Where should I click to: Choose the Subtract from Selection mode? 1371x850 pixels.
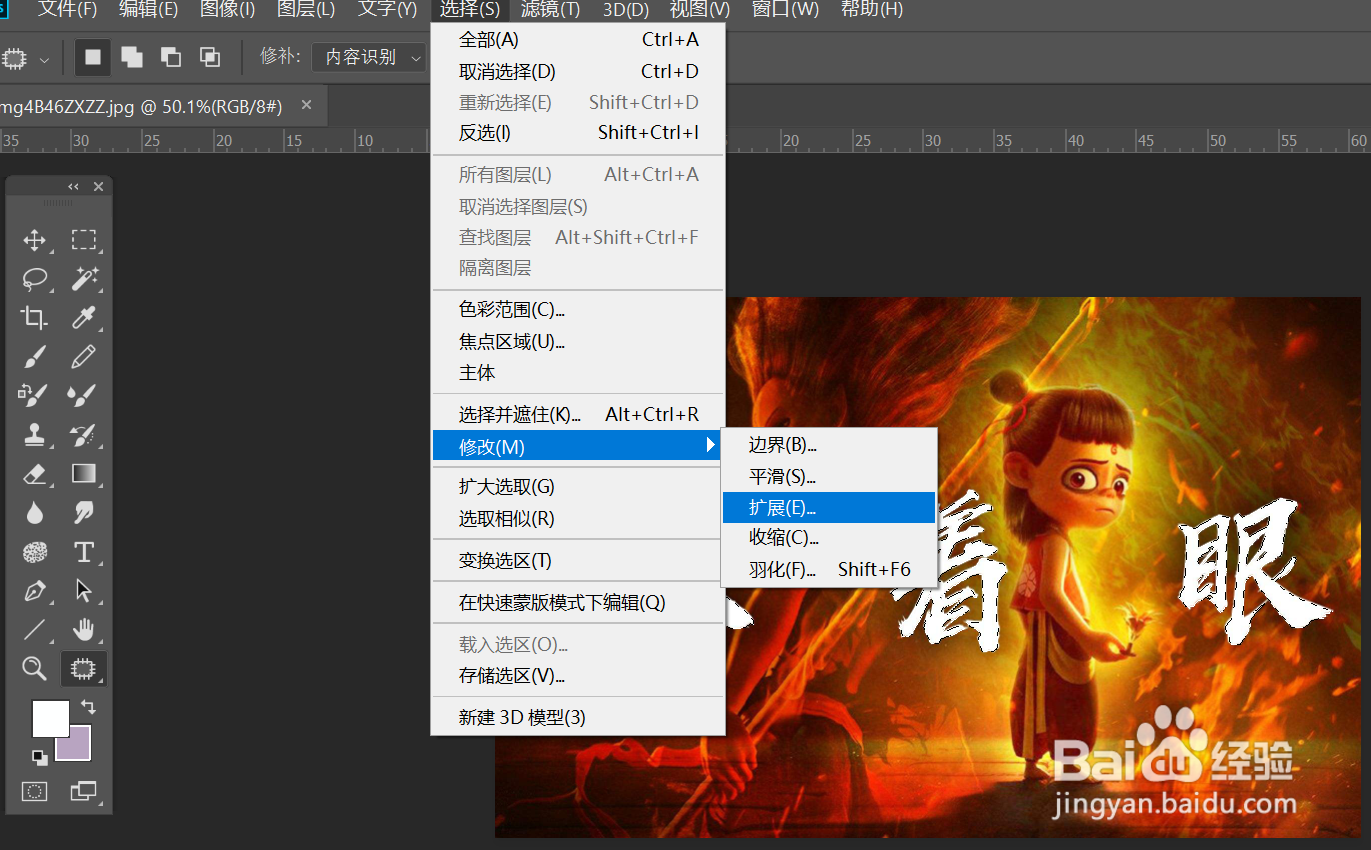click(171, 58)
